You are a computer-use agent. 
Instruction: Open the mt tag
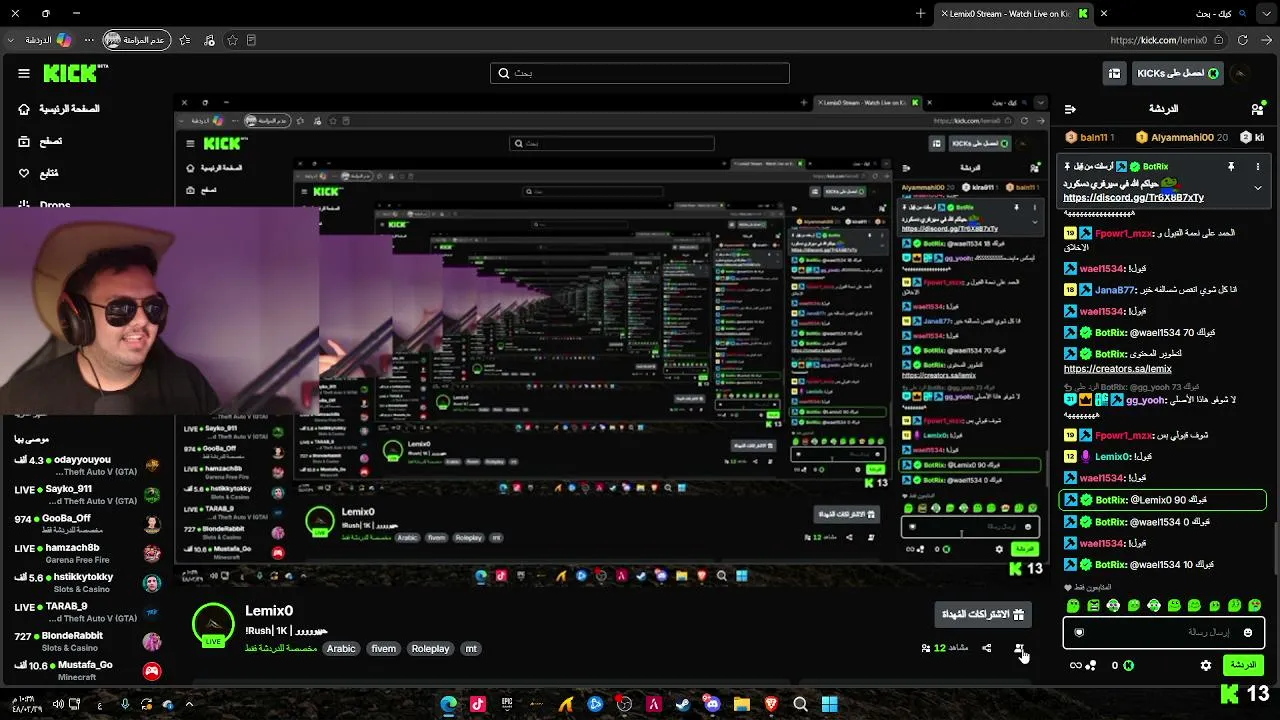[x=471, y=648]
